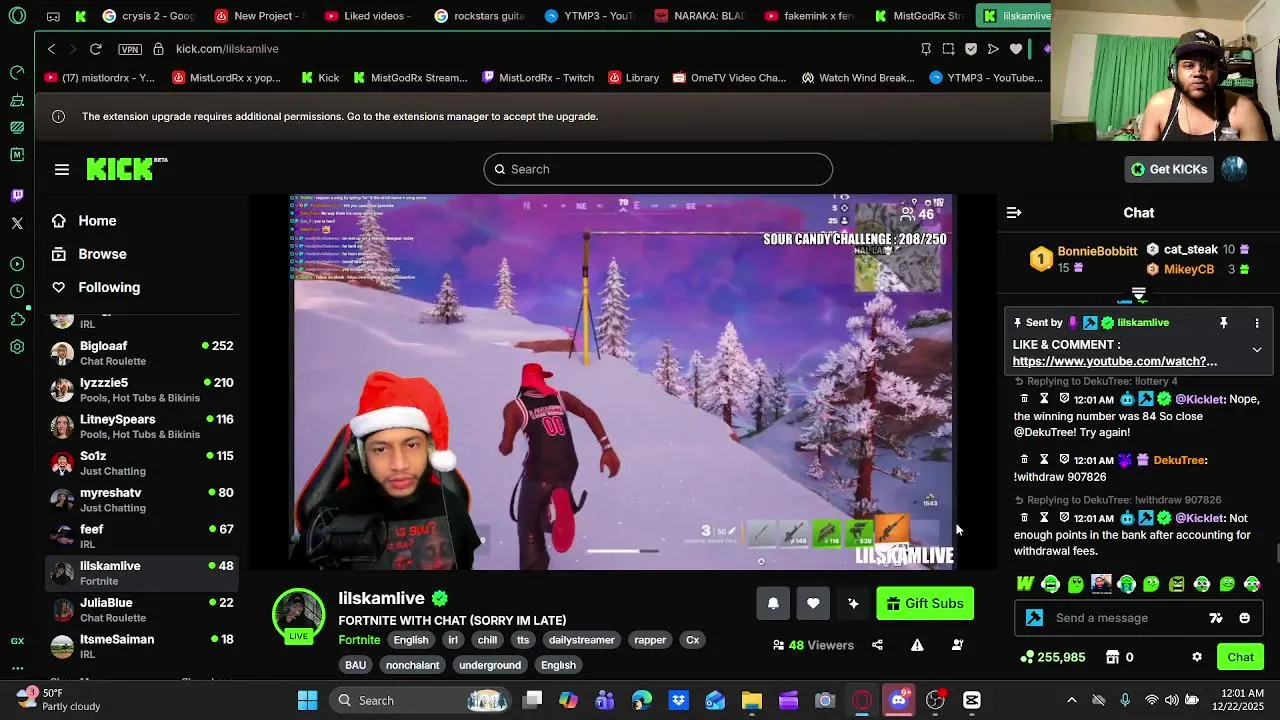Click the user moderation icon beside report
Image resolution: width=1280 pixels, height=720 pixels.
click(x=957, y=645)
